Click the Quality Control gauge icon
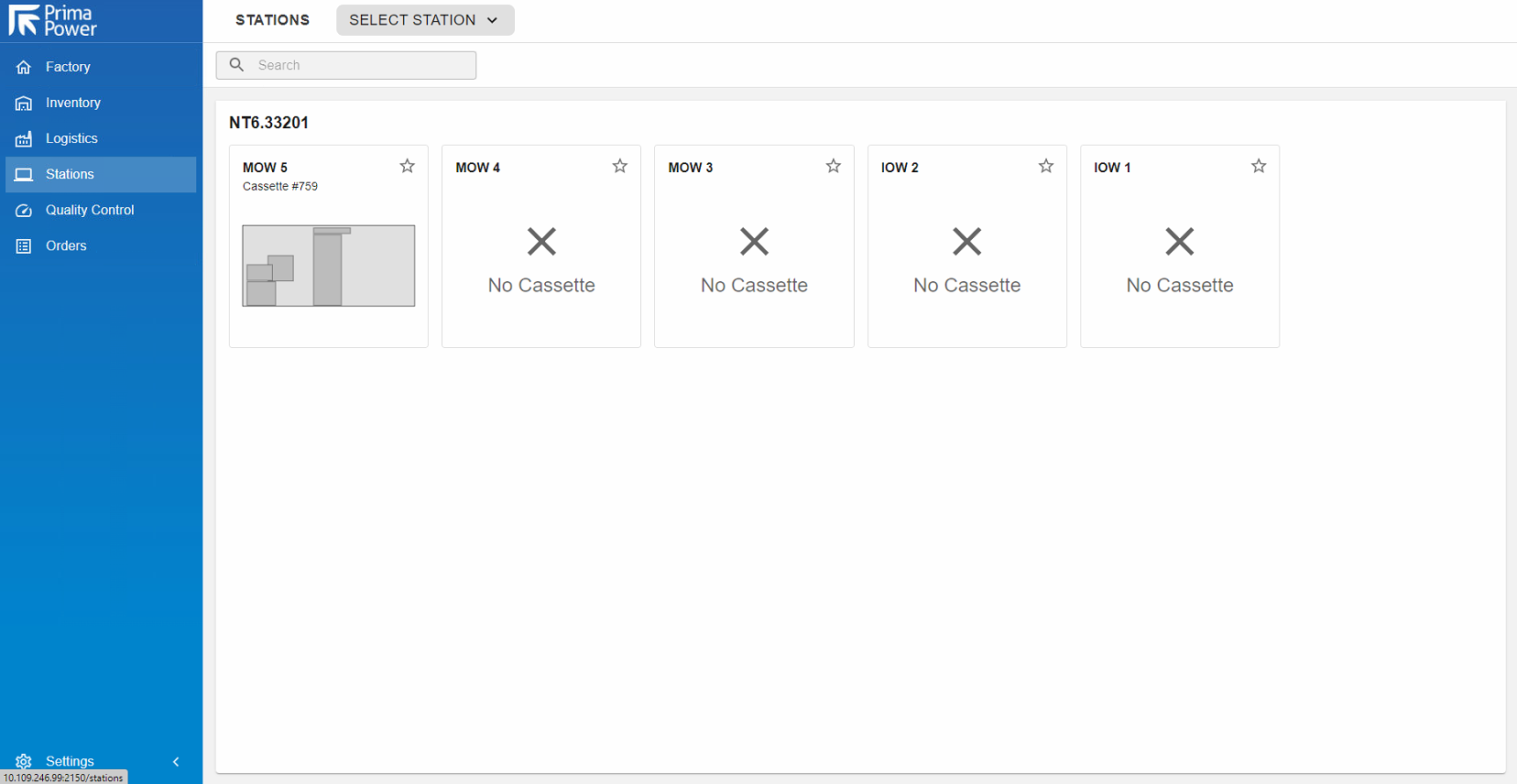The height and width of the screenshot is (784, 1517). [24, 211]
